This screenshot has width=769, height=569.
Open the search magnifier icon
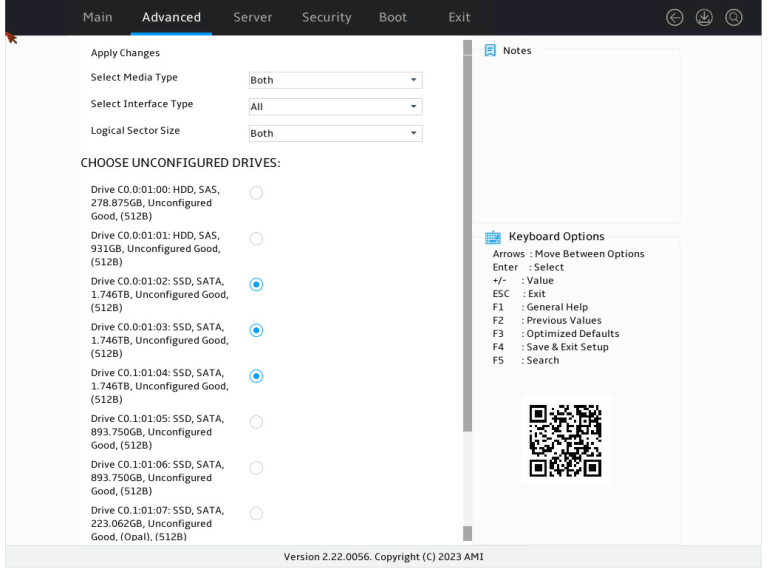click(x=733, y=18)
